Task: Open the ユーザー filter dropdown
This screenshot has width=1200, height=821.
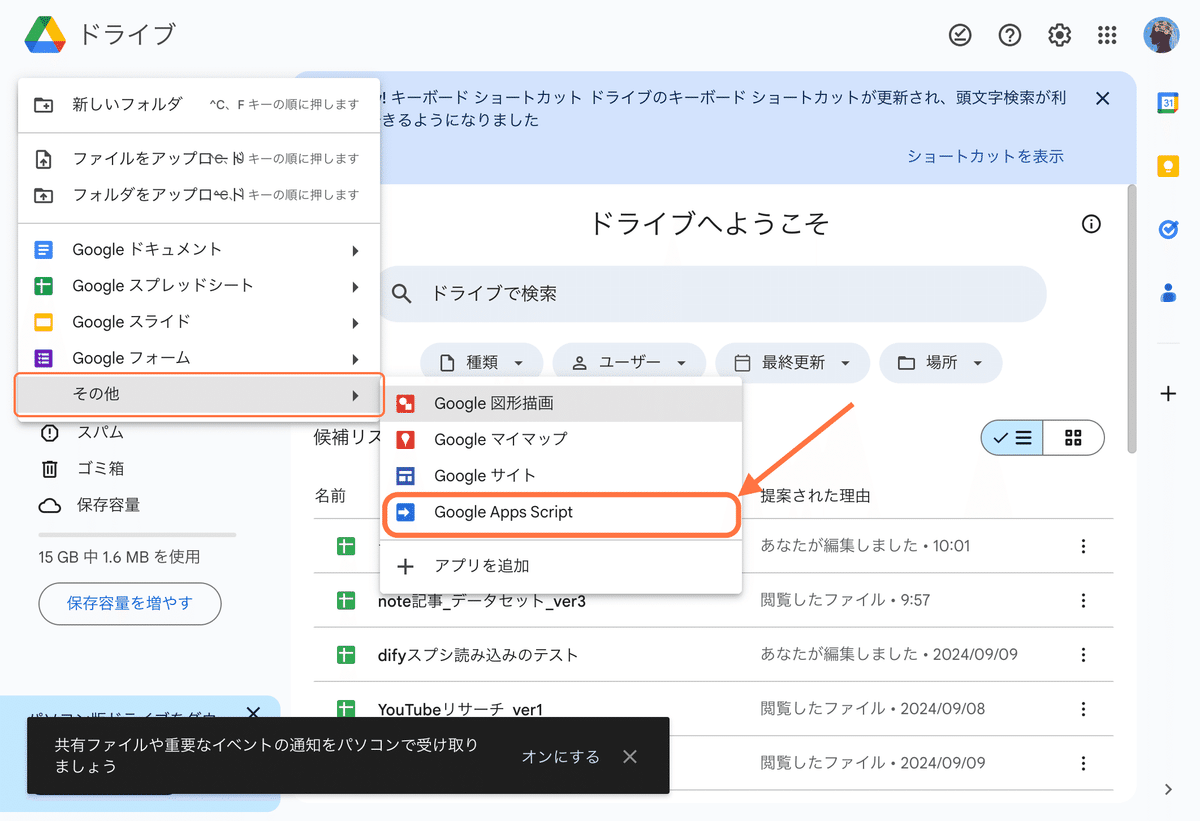Action: [x=629, y=363]
